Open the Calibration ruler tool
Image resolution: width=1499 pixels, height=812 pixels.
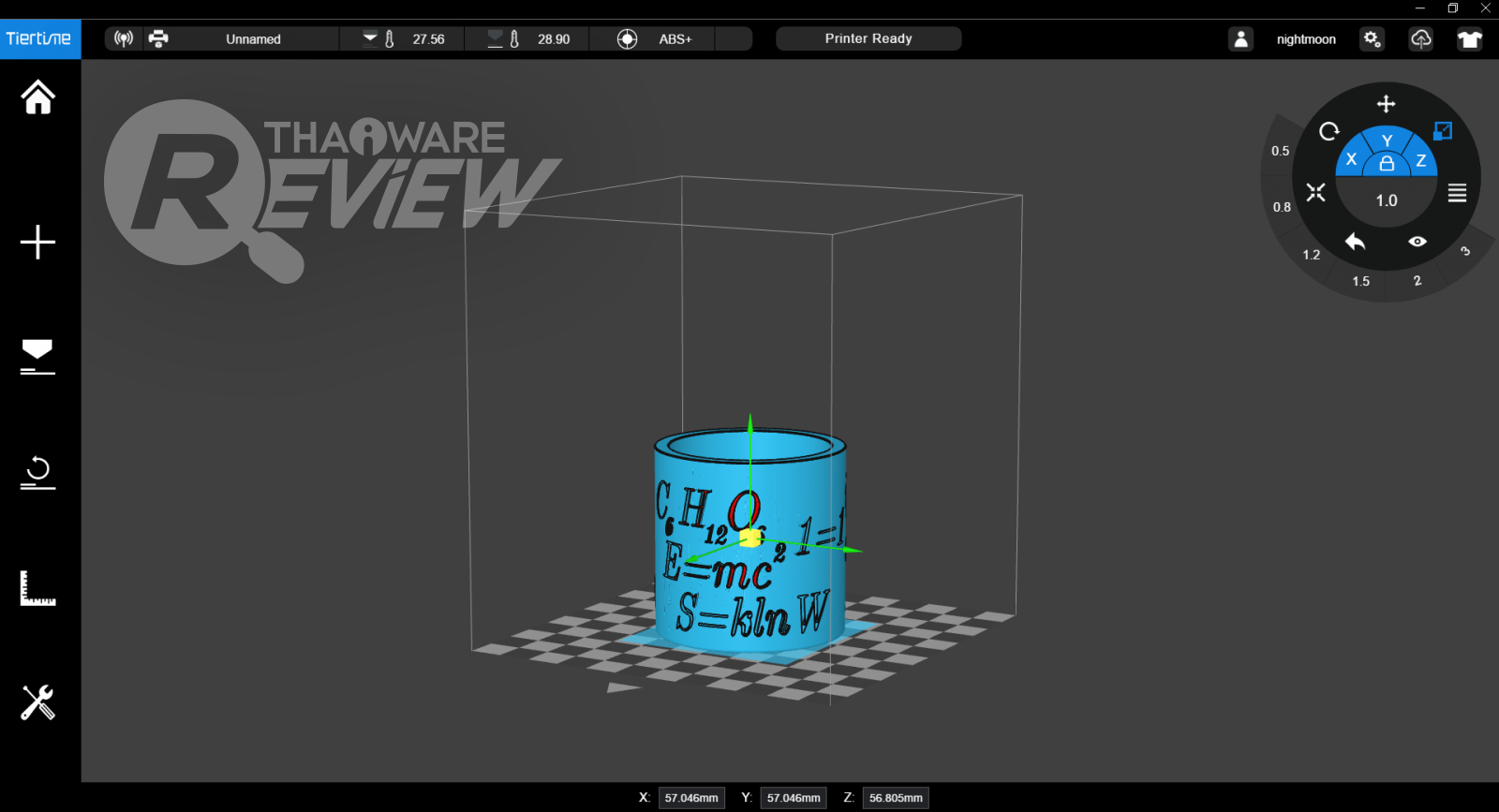tap(38, 588)
